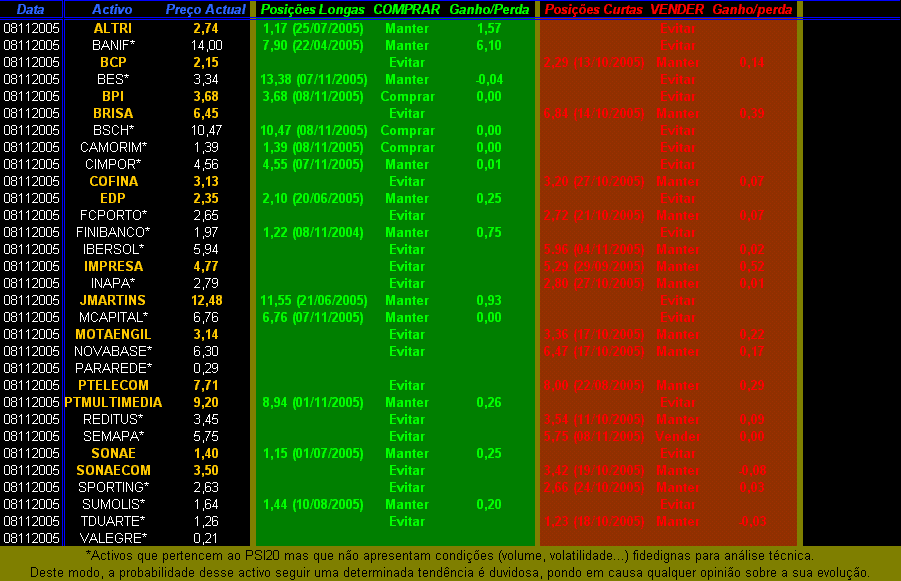
Task: Click IMPRESA short gain value 0,52
Action: pos(752,266)
